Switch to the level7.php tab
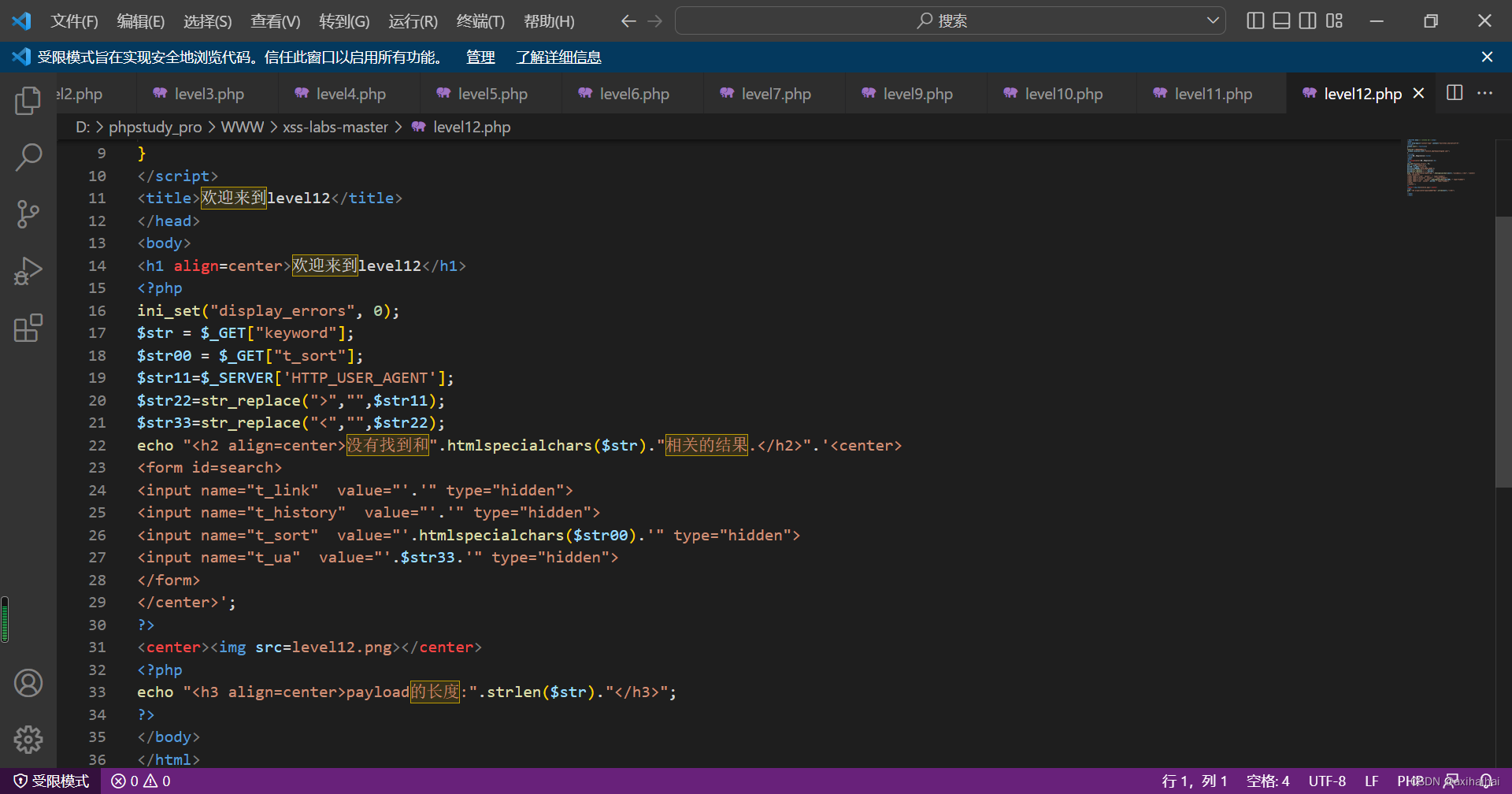 [x=775, y=94]
